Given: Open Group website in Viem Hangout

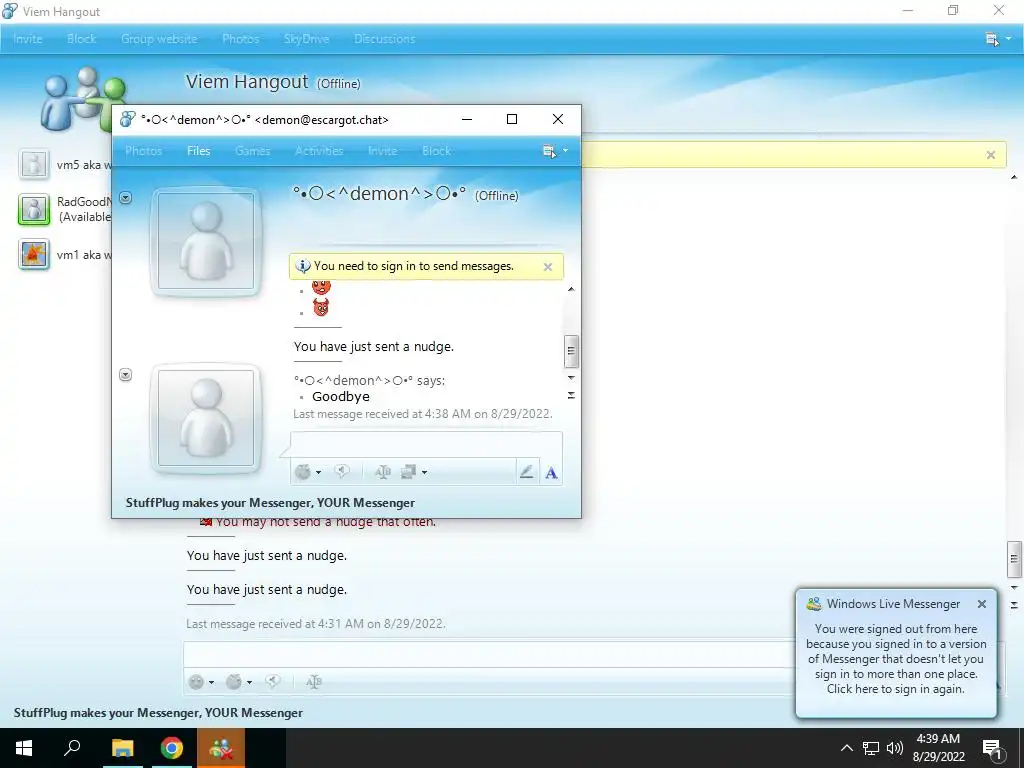Looking at the screenshot, I should (159, 39).
